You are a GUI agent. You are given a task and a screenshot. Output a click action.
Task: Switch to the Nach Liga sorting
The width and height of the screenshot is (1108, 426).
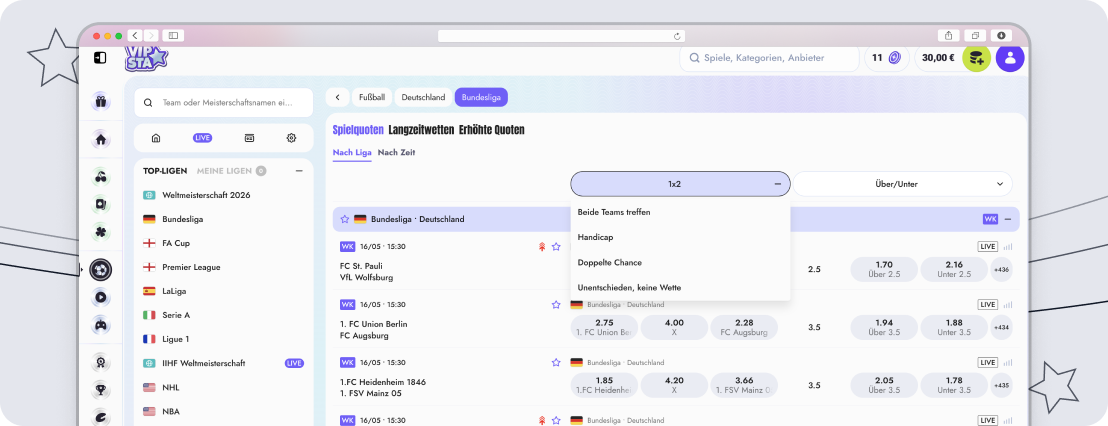[352, 152]
